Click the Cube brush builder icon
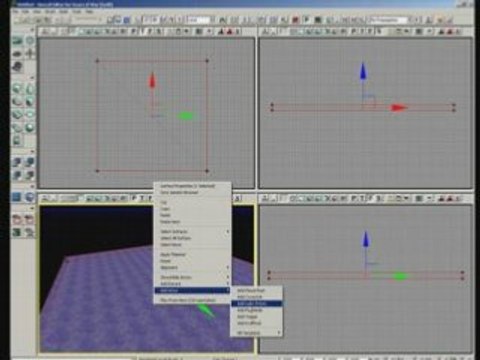This screenshot has height=360, width=480. pos(17,89)
